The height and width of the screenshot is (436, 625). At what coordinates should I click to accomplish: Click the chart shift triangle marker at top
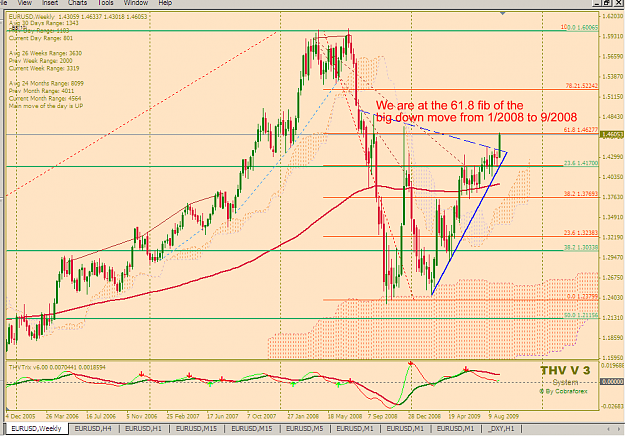(x=503, y=14)
